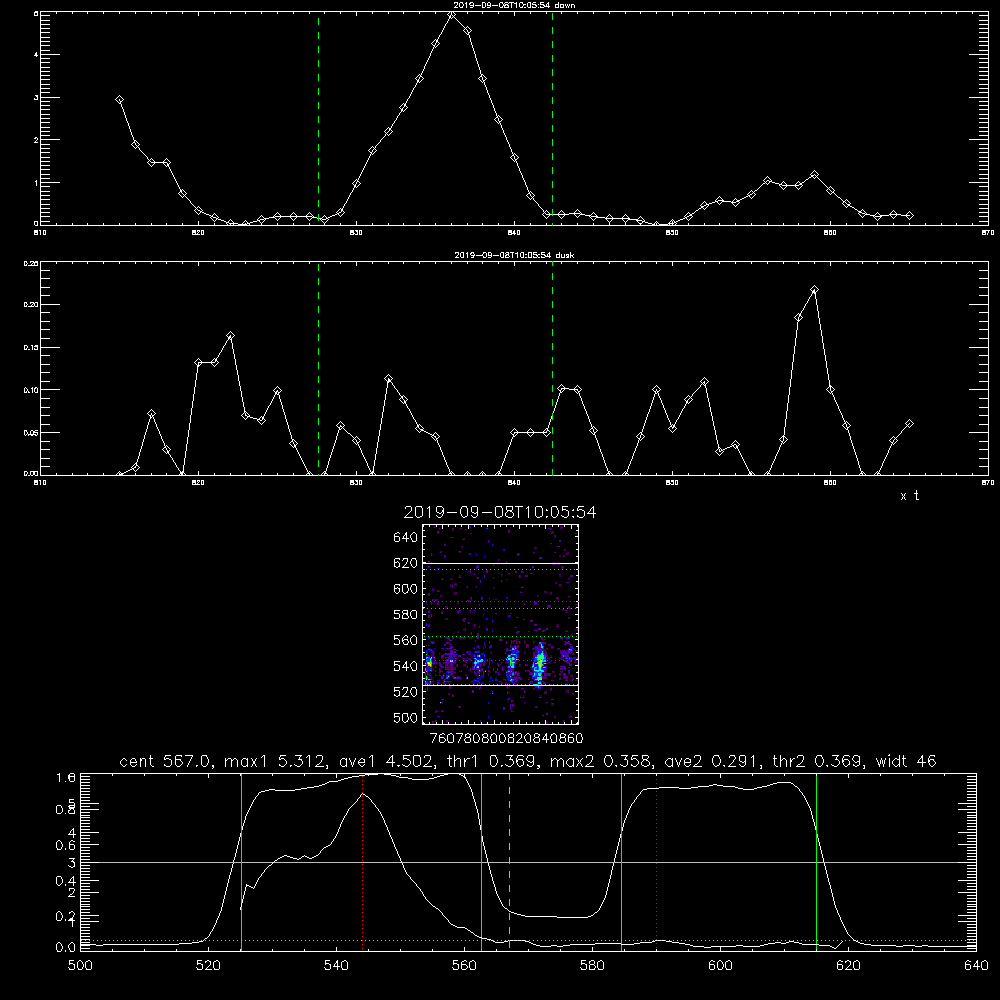Click the "820" x-axis label of dusk plot
1000x1000 pixels.
[x=198, y=483]
